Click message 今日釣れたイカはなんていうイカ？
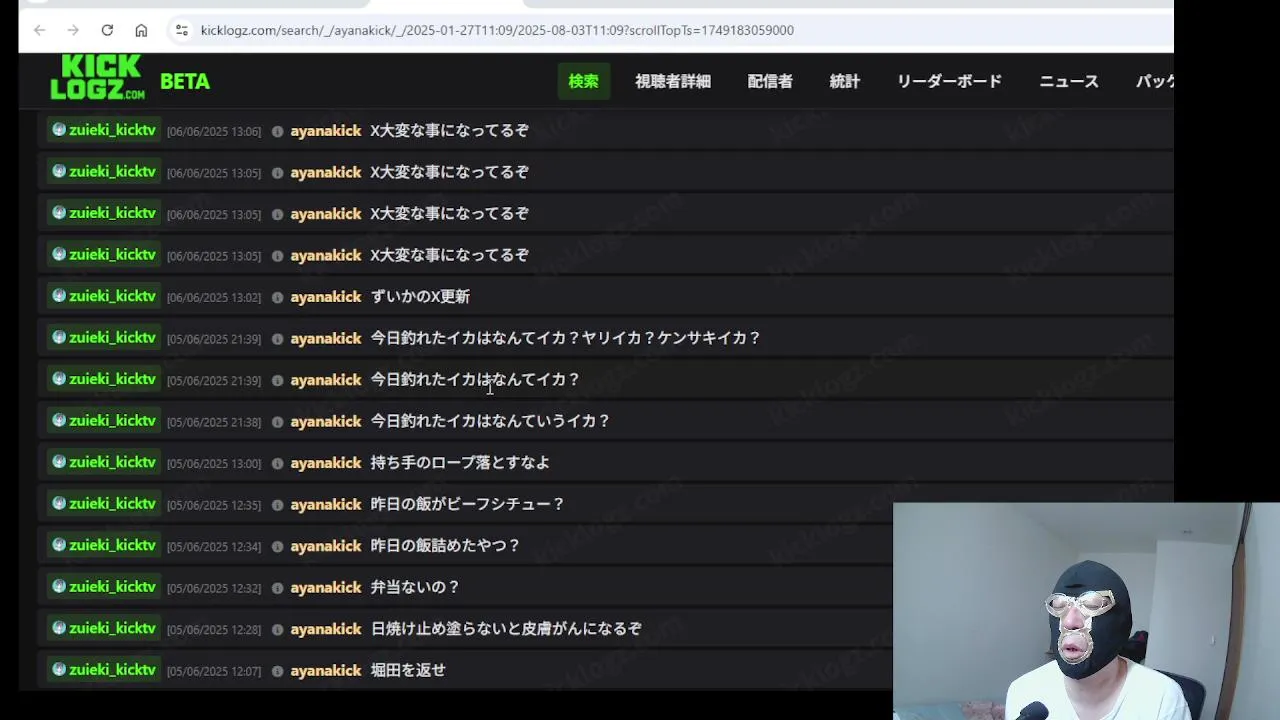Viewport: 1280px width, 720px height. [490, 421]
